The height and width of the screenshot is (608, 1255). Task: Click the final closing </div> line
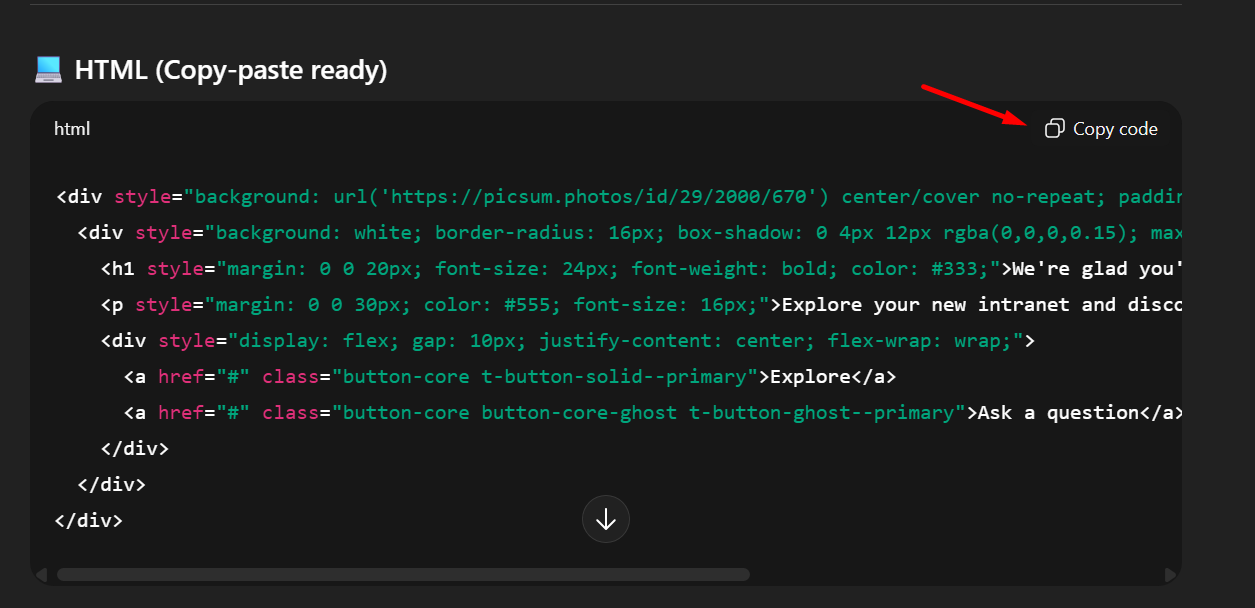tap(89, 521)
